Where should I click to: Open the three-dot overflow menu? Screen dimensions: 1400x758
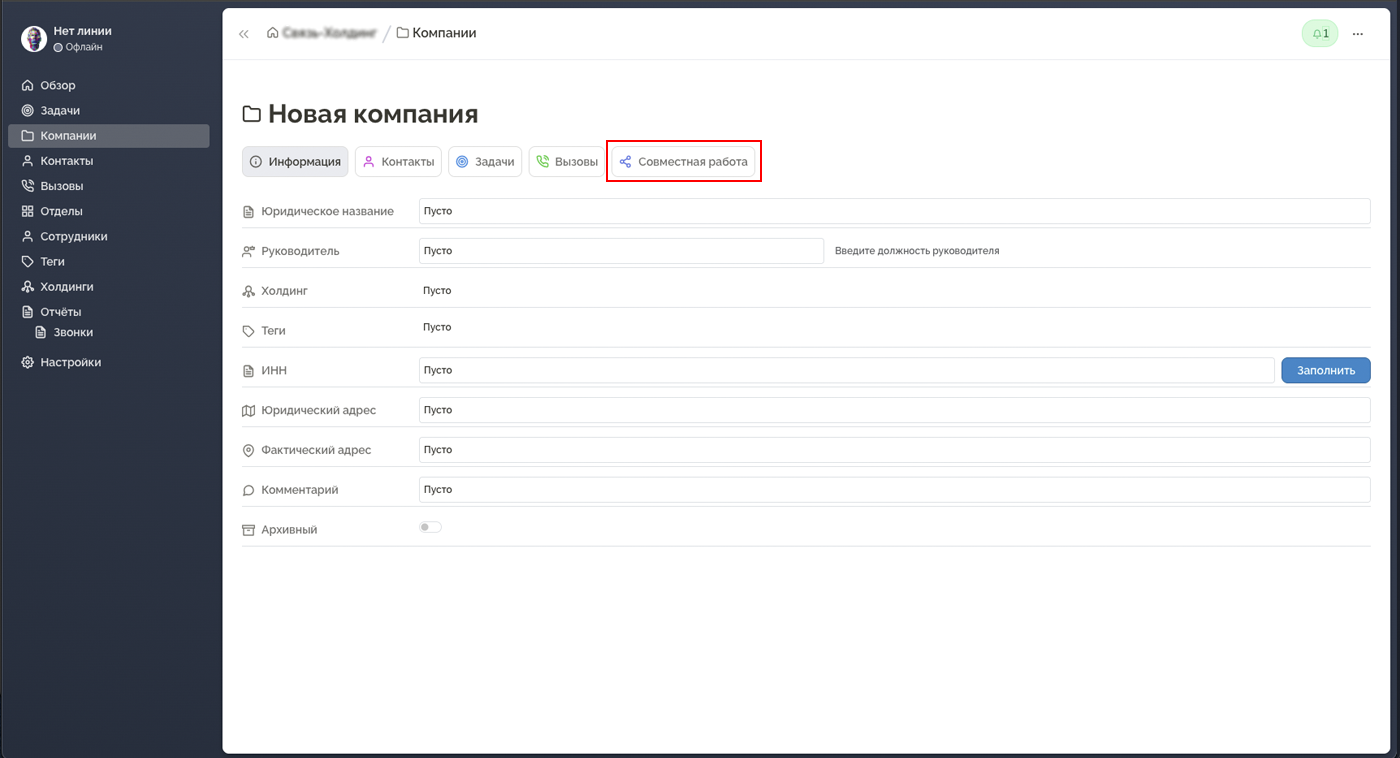[1357, 33]
